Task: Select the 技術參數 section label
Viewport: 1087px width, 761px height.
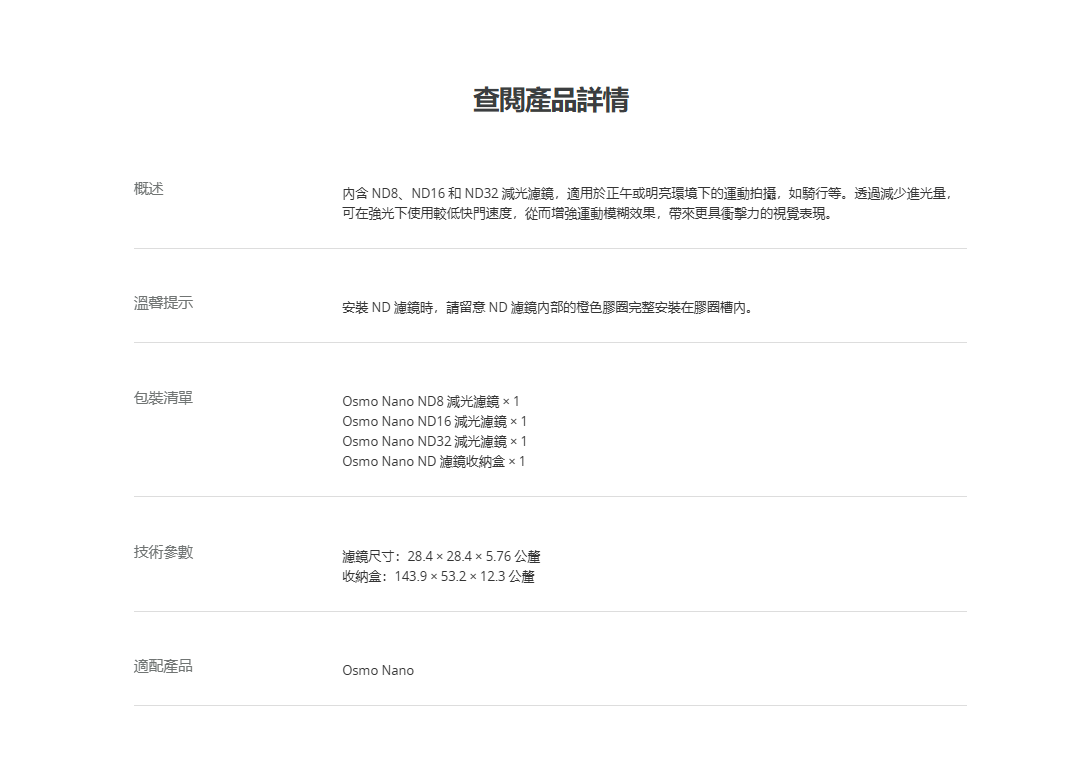Action: (163, 552)
